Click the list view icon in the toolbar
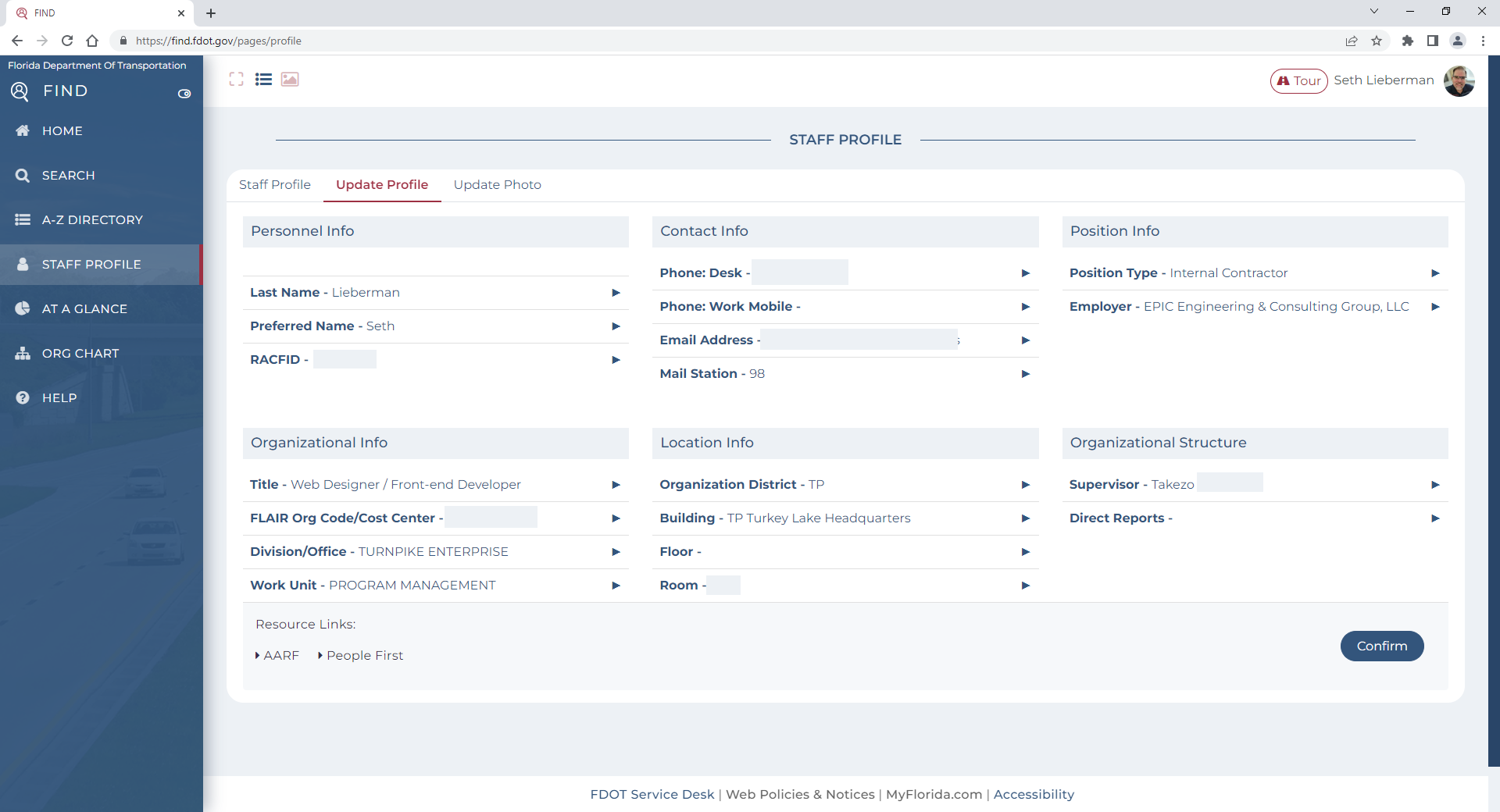 click(263, 80)
